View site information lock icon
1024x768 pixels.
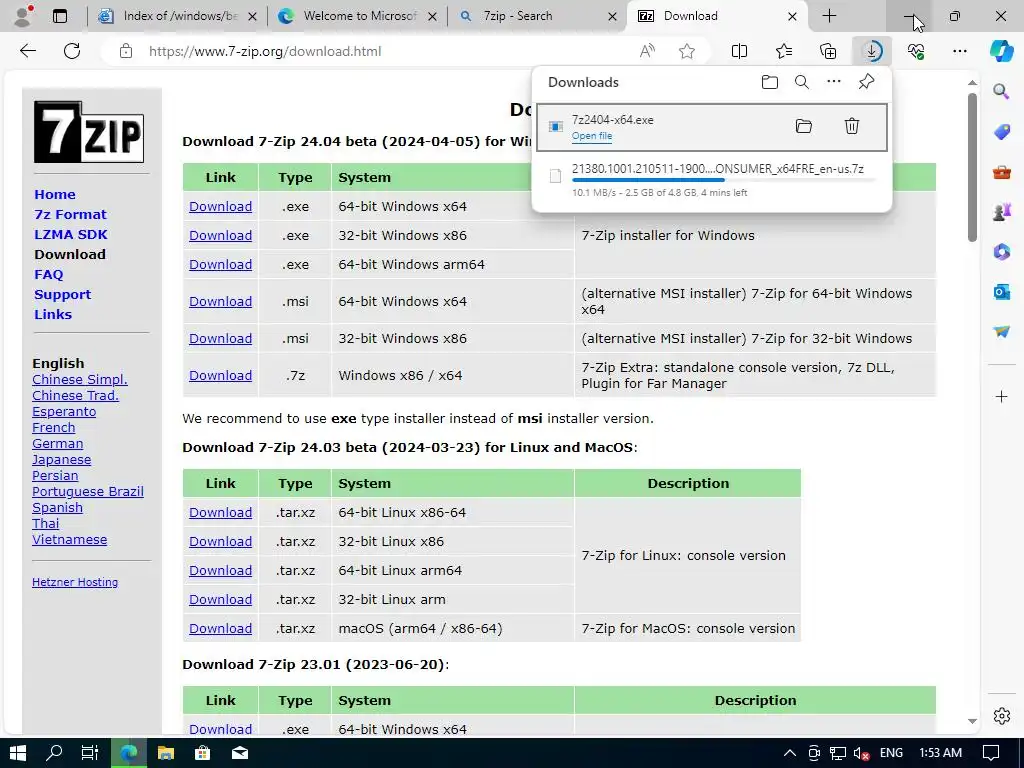tap(126, 51)
